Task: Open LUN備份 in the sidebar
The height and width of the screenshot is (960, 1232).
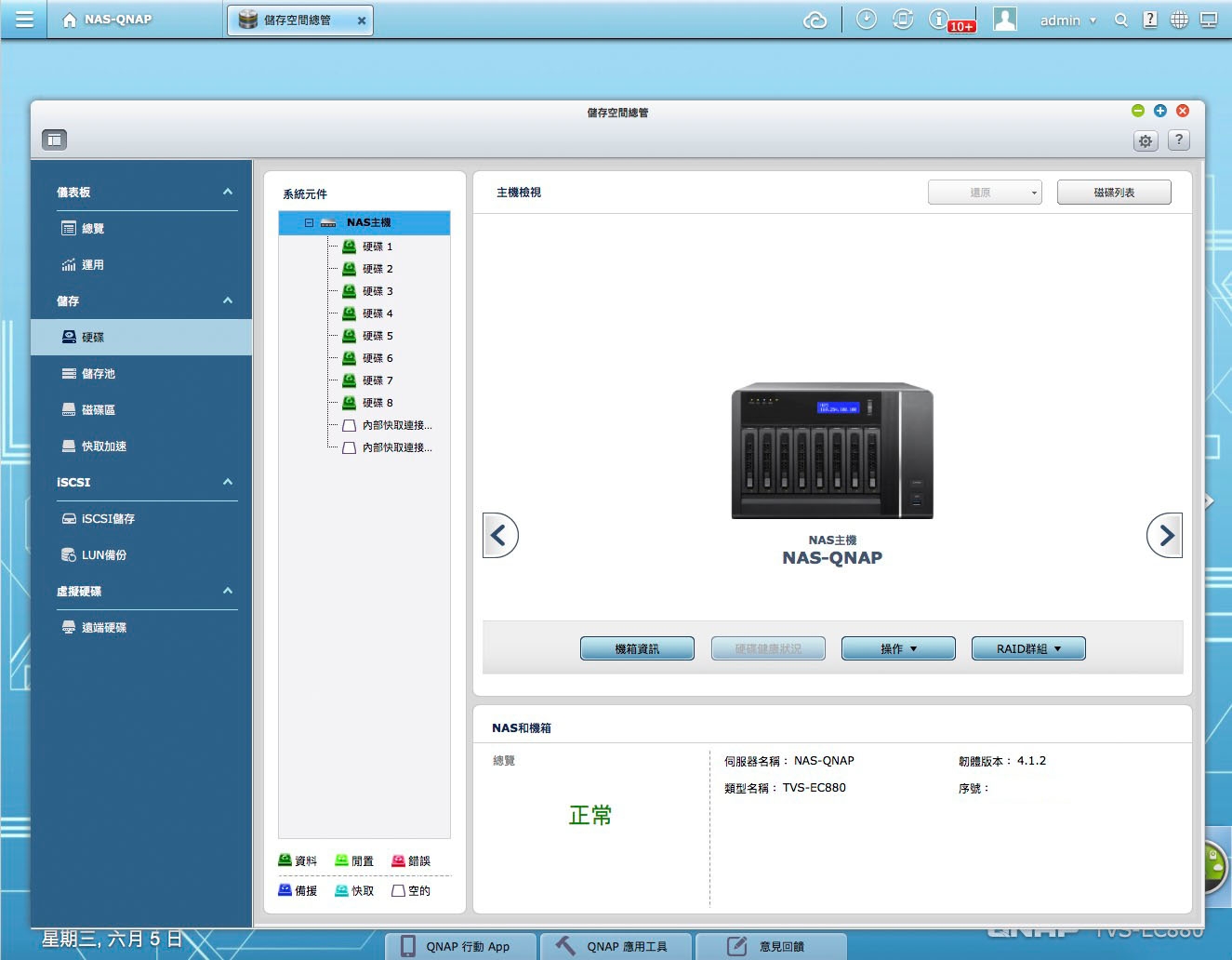Action: point(141,554)
